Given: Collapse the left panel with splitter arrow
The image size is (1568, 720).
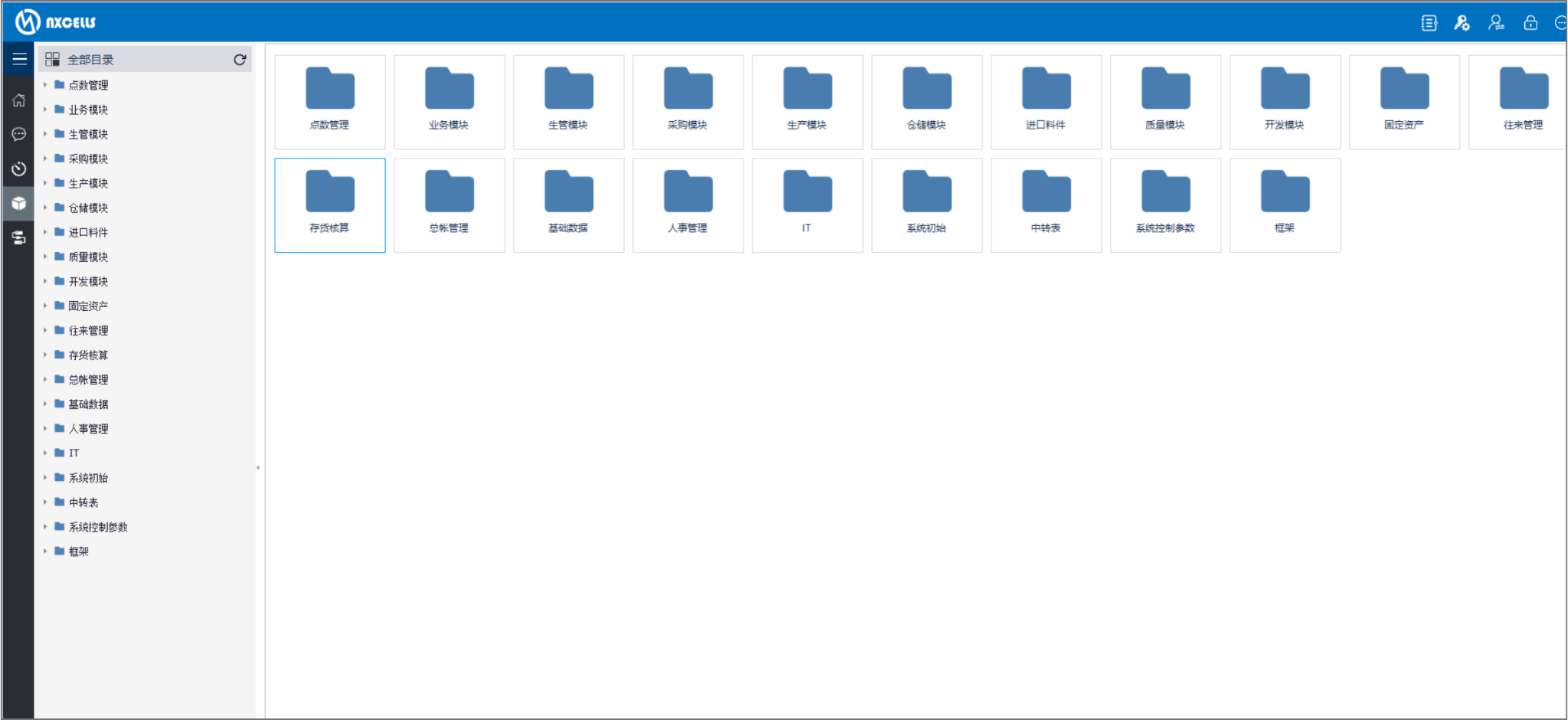Looking at the screenshot, I should click(258, 467).
